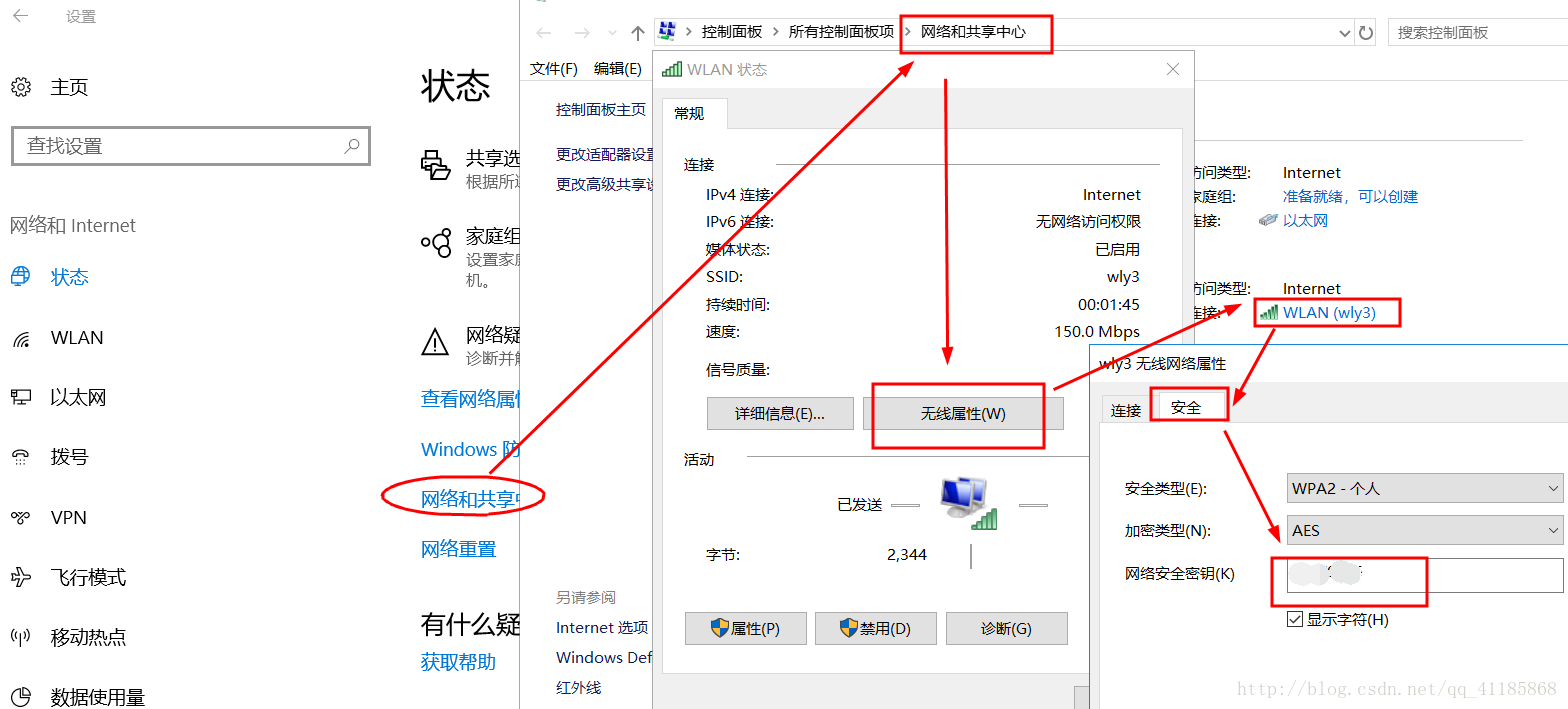
Task: Switch to the 连接 tab in wly3 properties
Action: (1126, 410)
